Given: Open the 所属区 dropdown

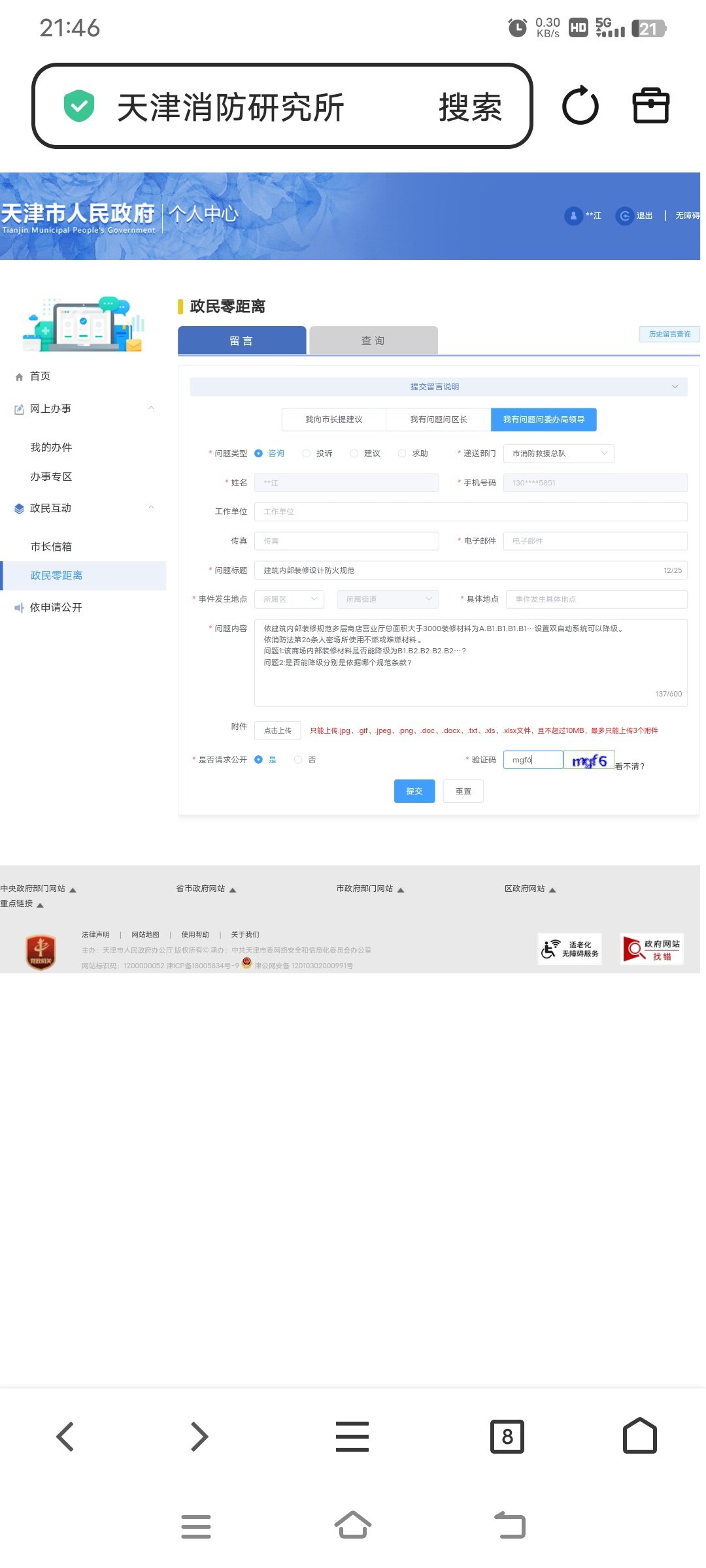Looking at the screenshot, I should [290, 599].
